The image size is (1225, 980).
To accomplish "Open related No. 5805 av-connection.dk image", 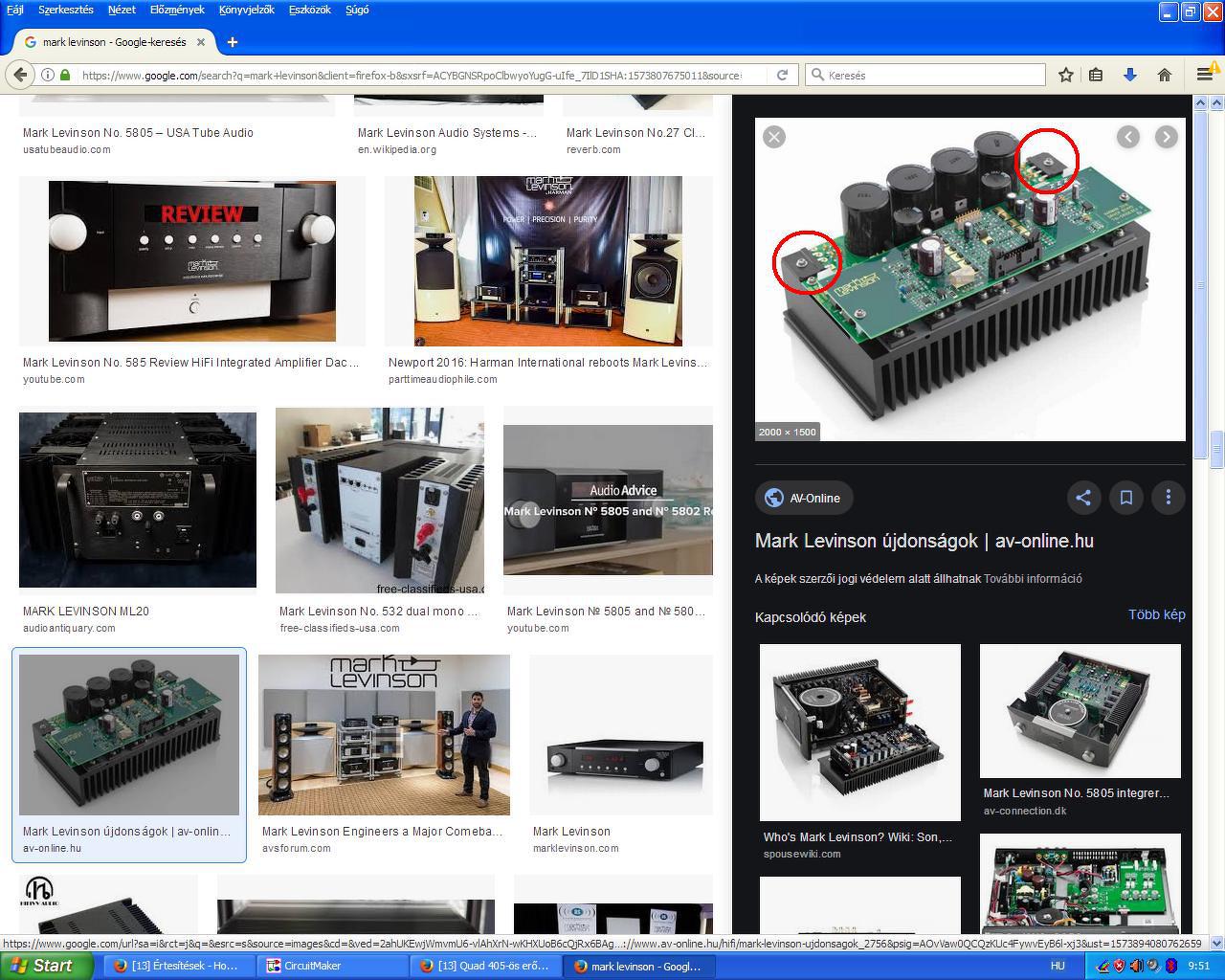I will pos(1080,711).
